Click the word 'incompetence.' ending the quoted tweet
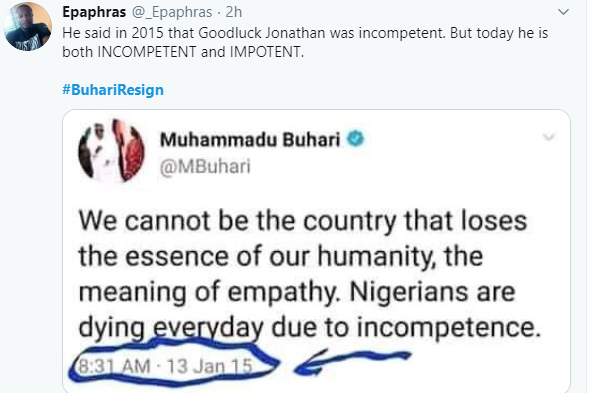The height and width of the screenshot is (393, 601). pyautogui.click(x=449, y=328)
